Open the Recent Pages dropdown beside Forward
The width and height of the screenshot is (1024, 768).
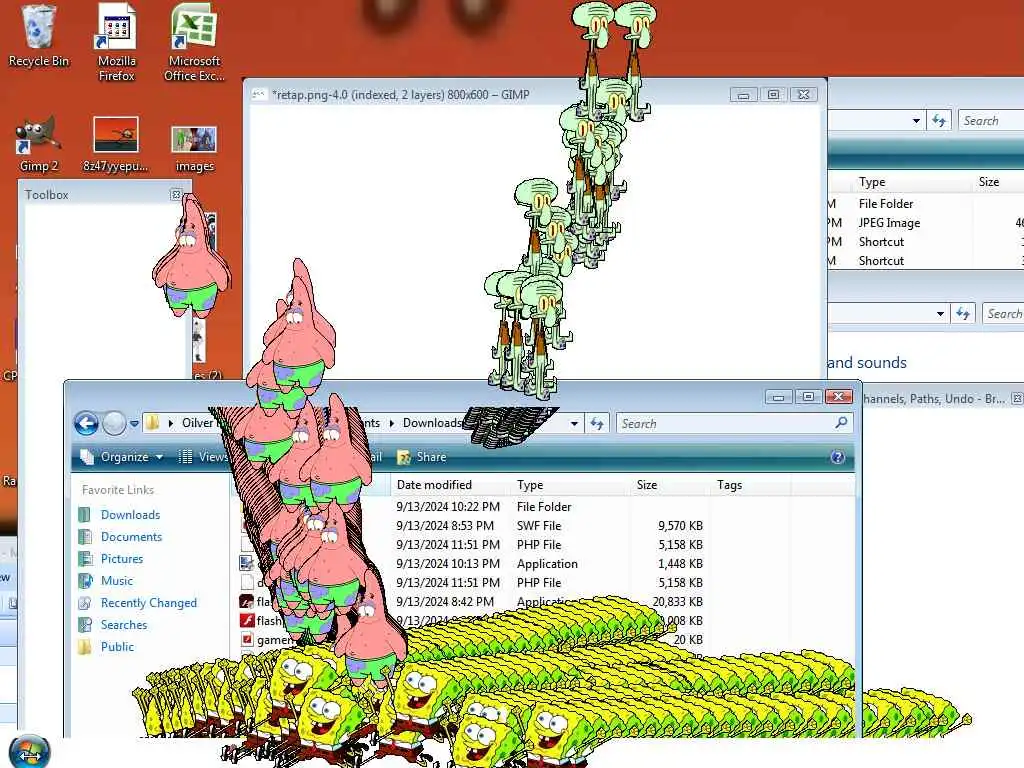click(134, 423)
